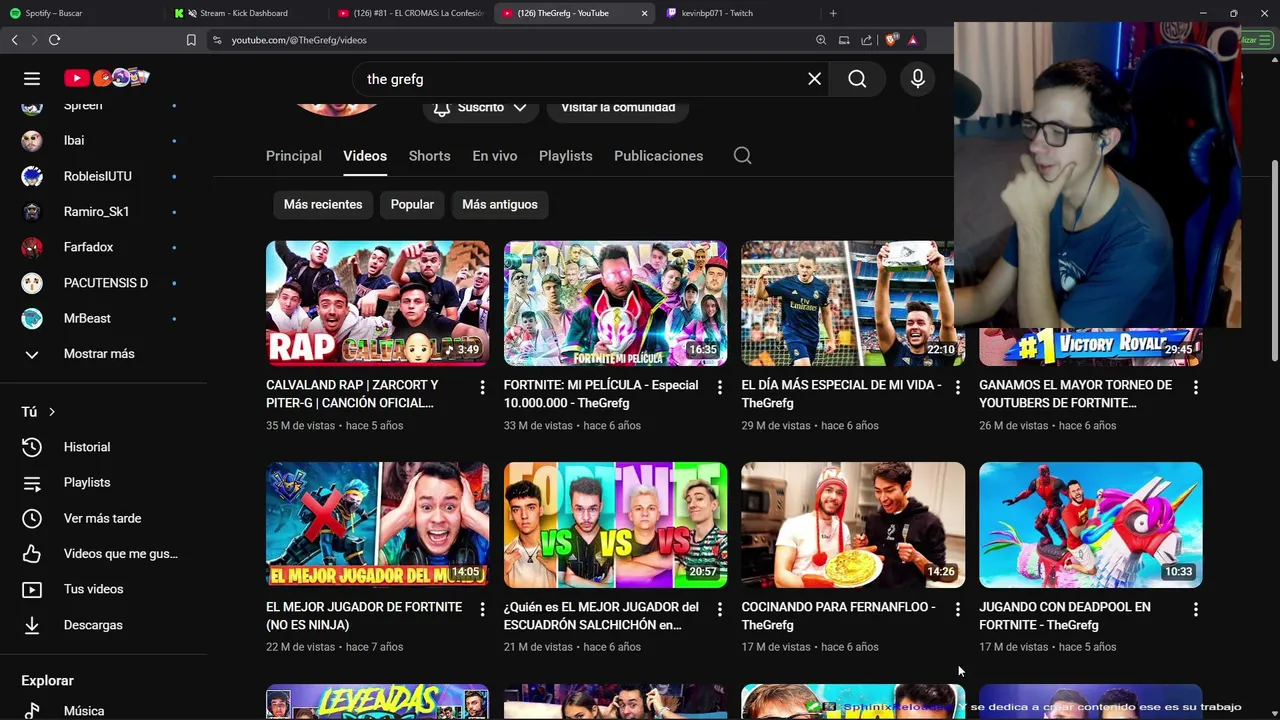This screenshot has height=720, width=1280.
Task: Play CALVALAND RAP video thumbnail
Action: [377, 303]
